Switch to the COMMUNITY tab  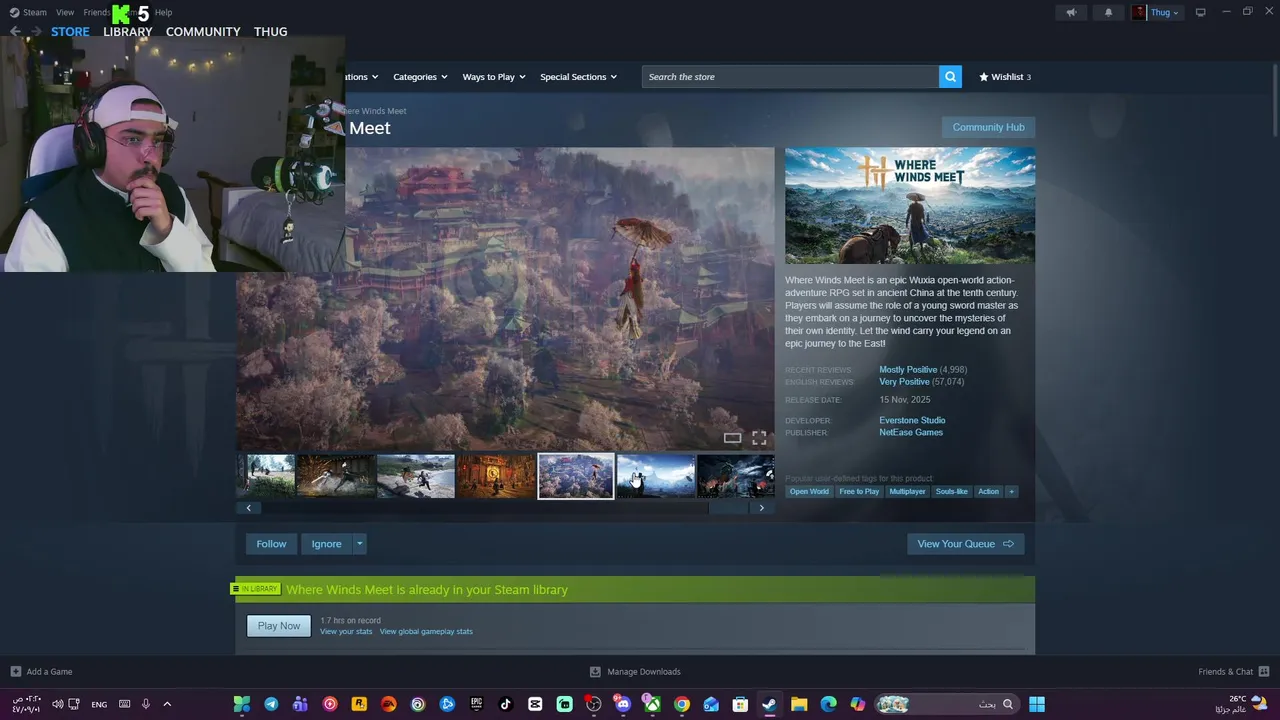(203, 32)
